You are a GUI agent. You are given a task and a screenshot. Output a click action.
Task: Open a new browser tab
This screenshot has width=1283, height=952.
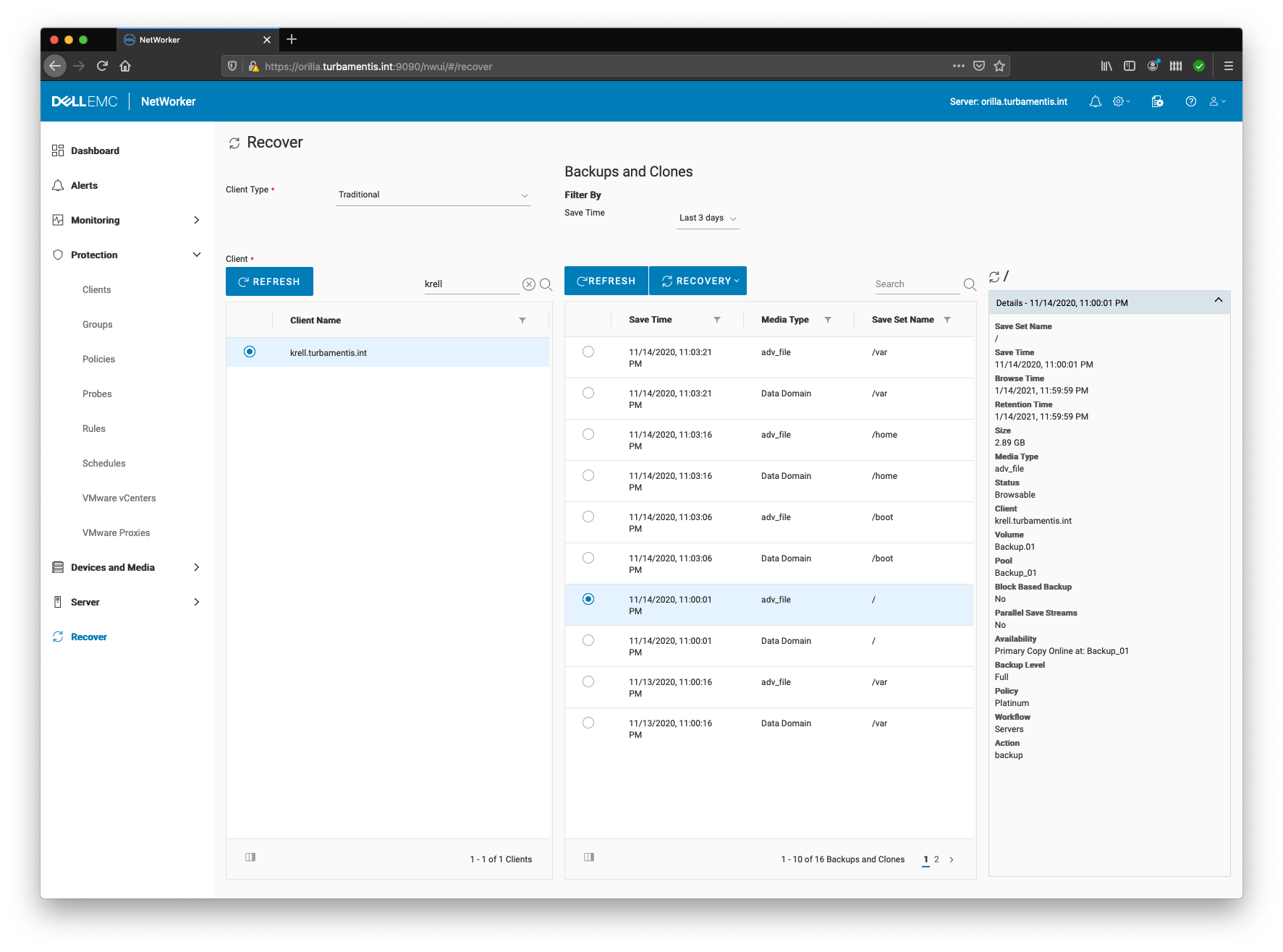292,39
